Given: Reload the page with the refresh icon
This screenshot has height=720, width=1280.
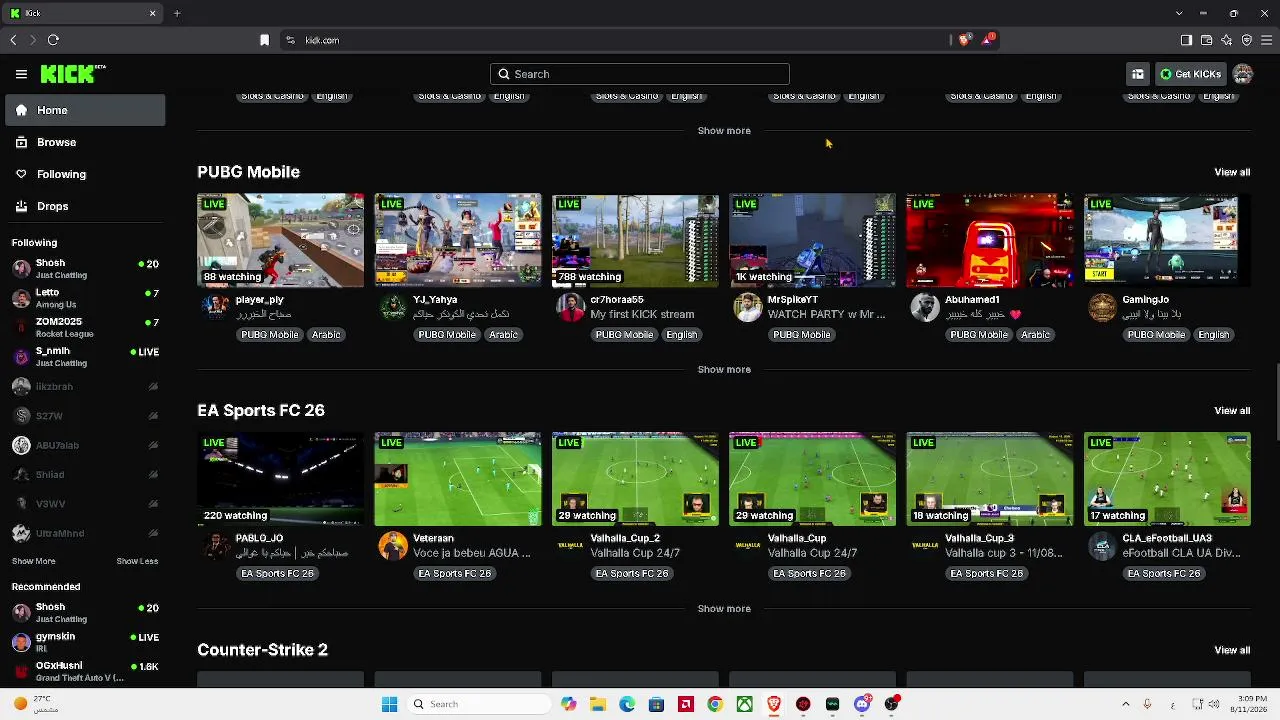Looking at the screenshot, I should click(x=53, y=40).
